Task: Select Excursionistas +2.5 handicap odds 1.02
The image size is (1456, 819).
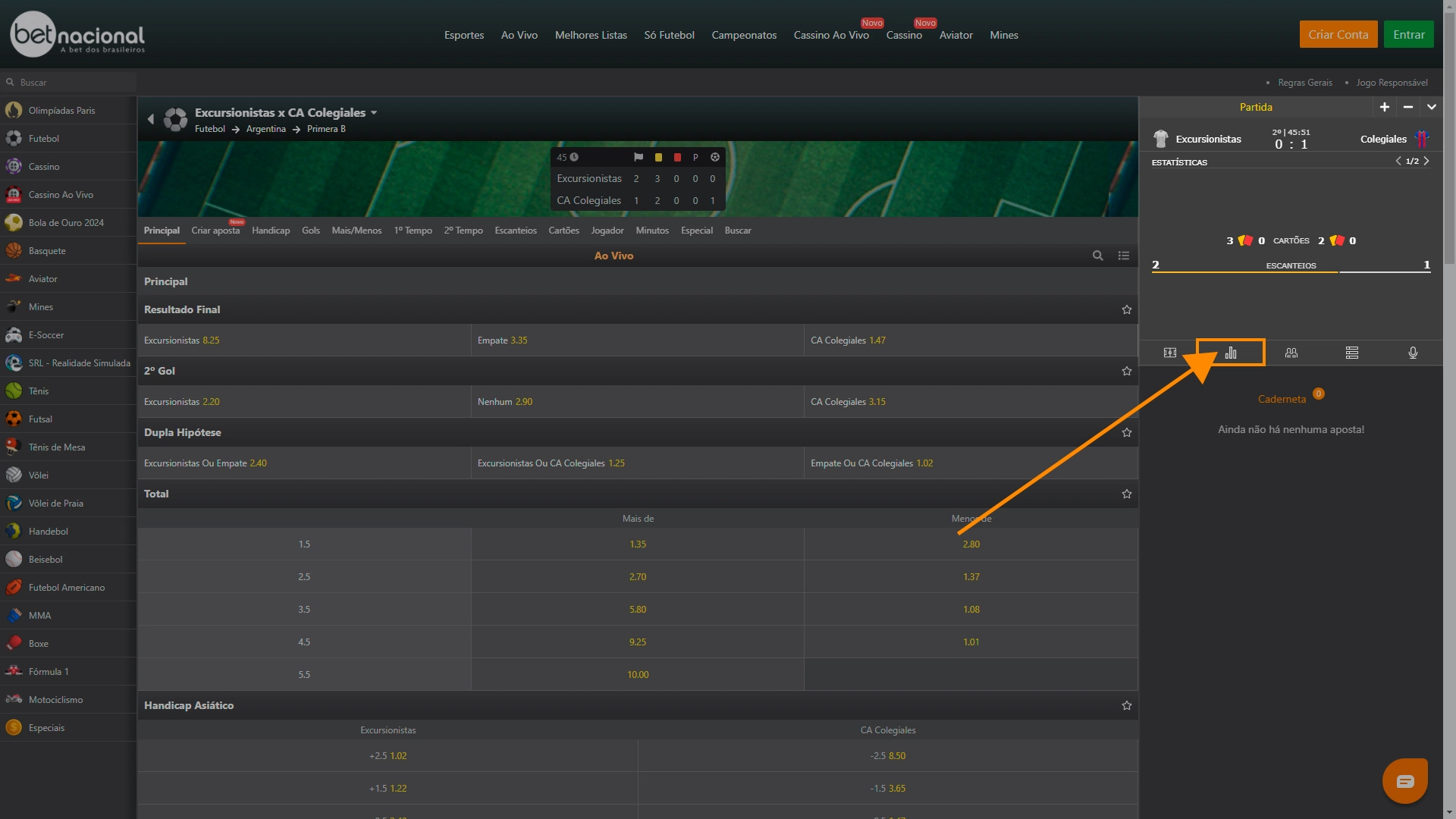Action: point(388,756)
